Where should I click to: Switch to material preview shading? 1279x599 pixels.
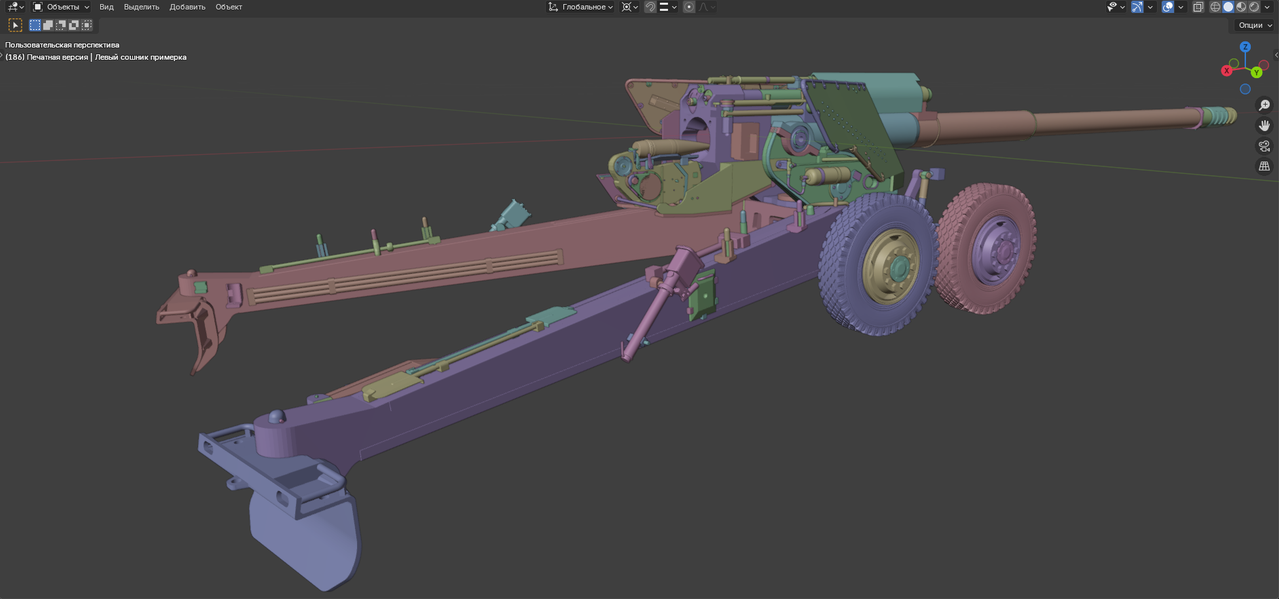(1241, 7)
